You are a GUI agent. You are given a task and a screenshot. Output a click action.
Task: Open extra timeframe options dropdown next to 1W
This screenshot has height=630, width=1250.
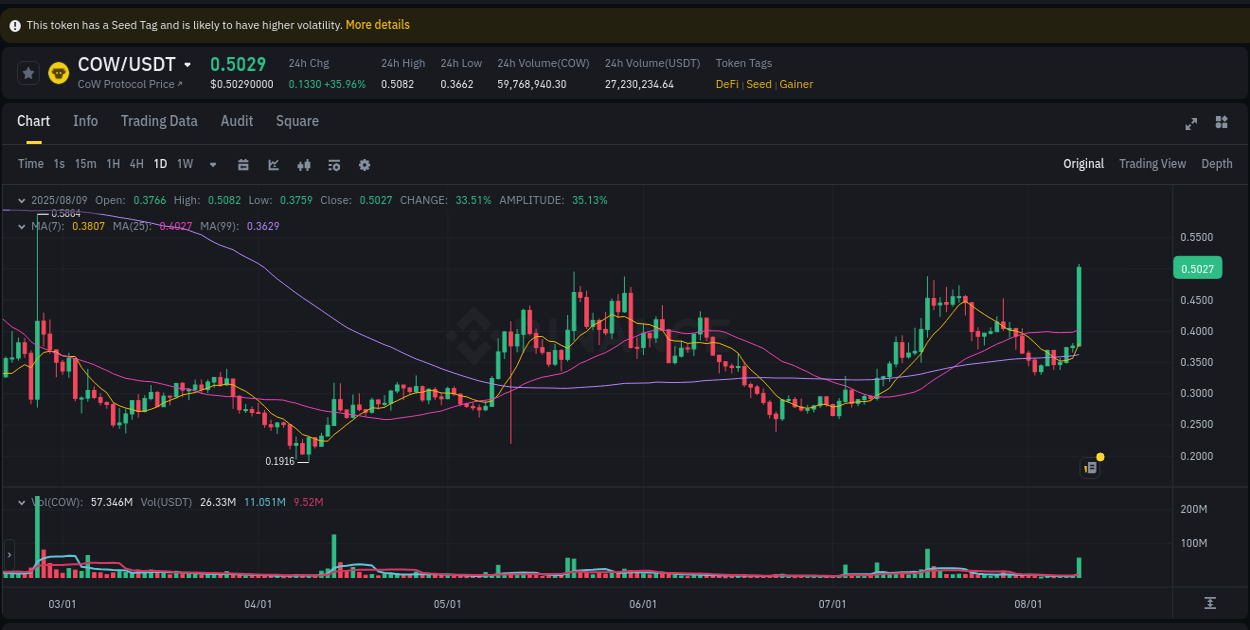(x=212, y=164)
